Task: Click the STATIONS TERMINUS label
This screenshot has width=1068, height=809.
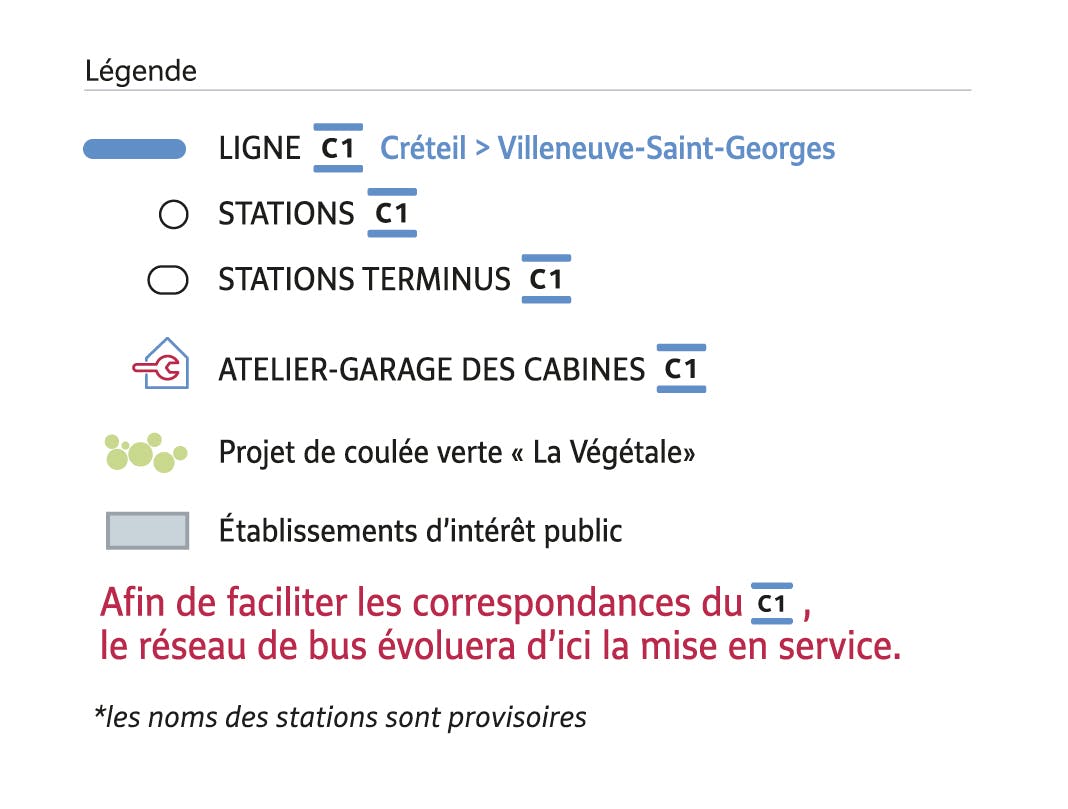Action: (x=364, y=279)
